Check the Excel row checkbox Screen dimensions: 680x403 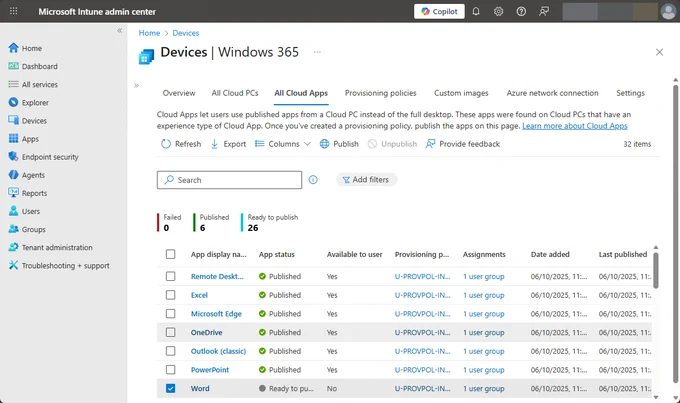[x=170, y=295]
